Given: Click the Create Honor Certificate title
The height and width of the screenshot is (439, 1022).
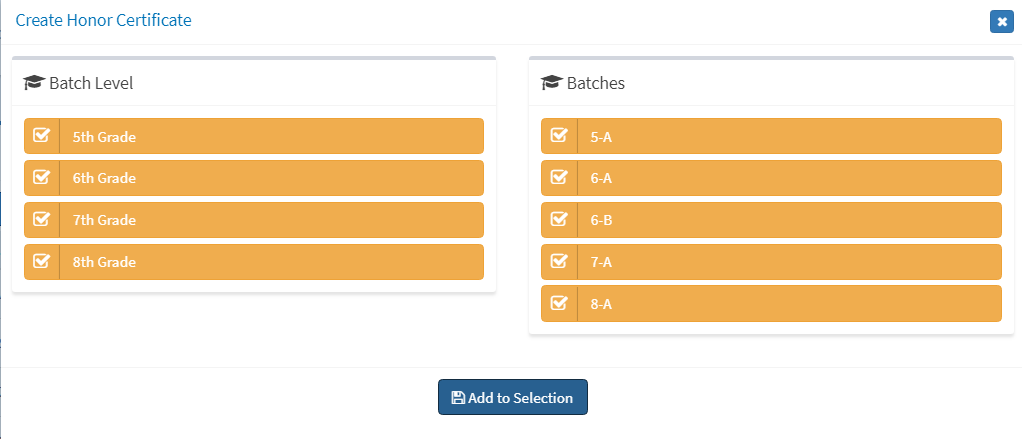Looking at the screenshot, I should 104,20.
